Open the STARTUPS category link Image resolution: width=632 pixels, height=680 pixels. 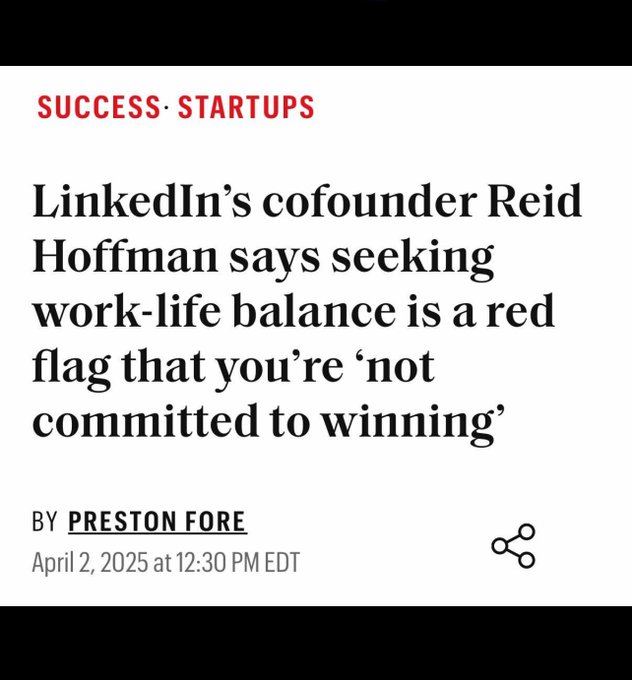click(x=246, y=107)
